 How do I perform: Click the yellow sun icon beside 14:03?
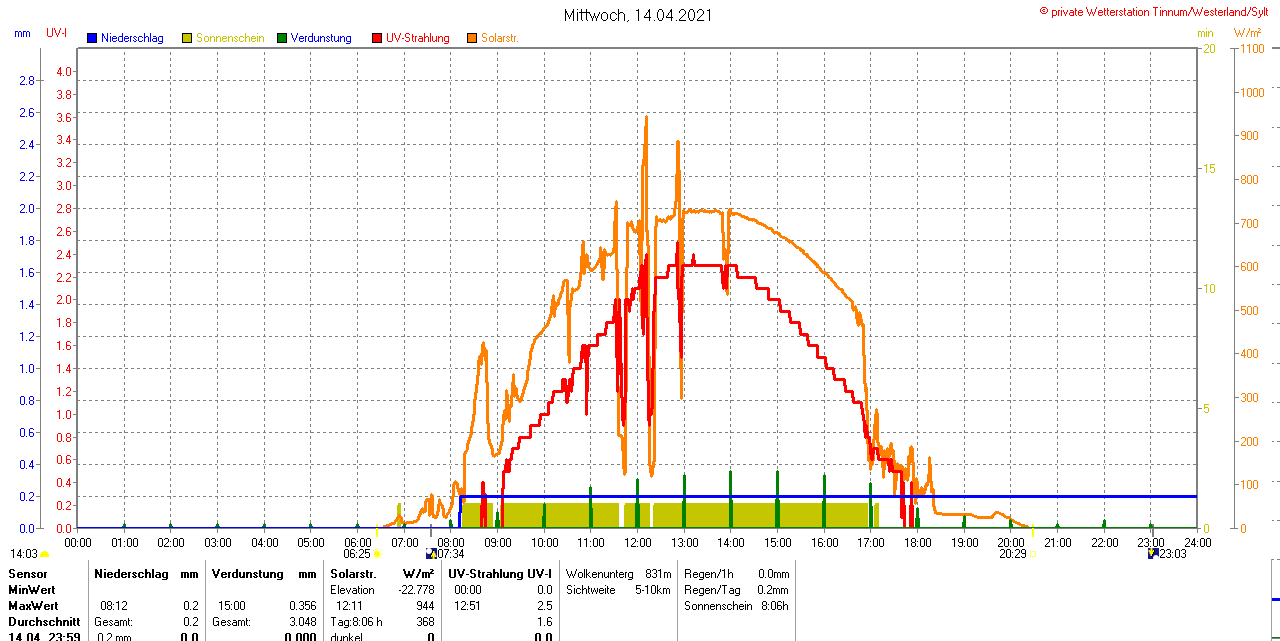point(44,554)
